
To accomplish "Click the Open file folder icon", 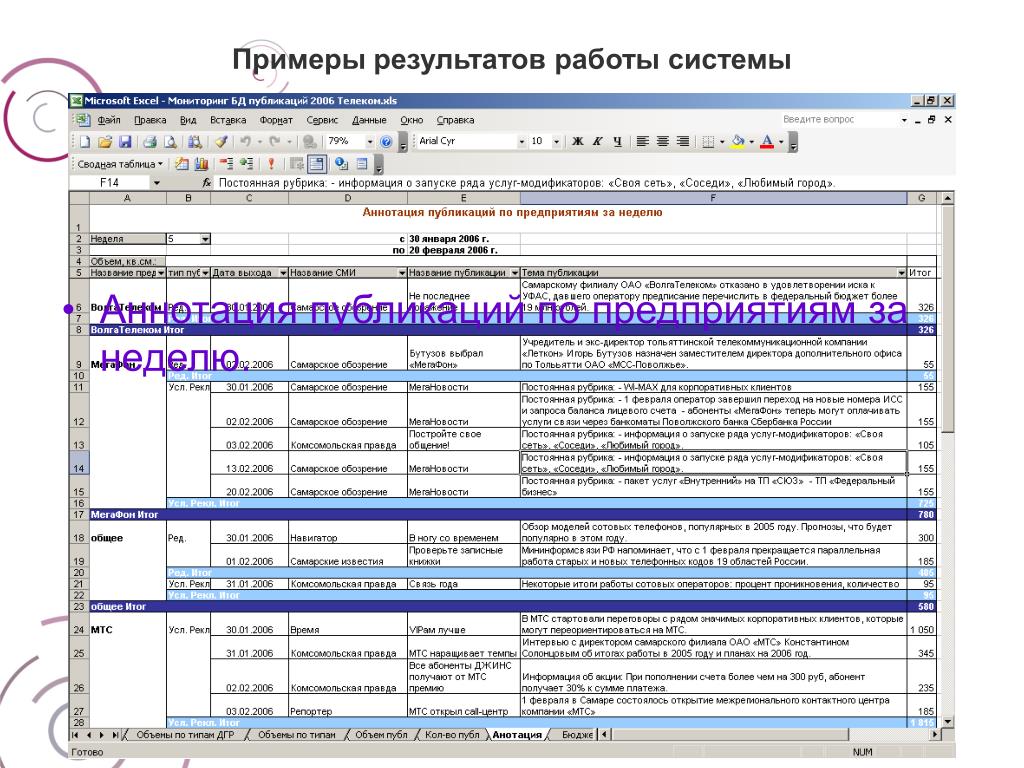I will (104, 141).
